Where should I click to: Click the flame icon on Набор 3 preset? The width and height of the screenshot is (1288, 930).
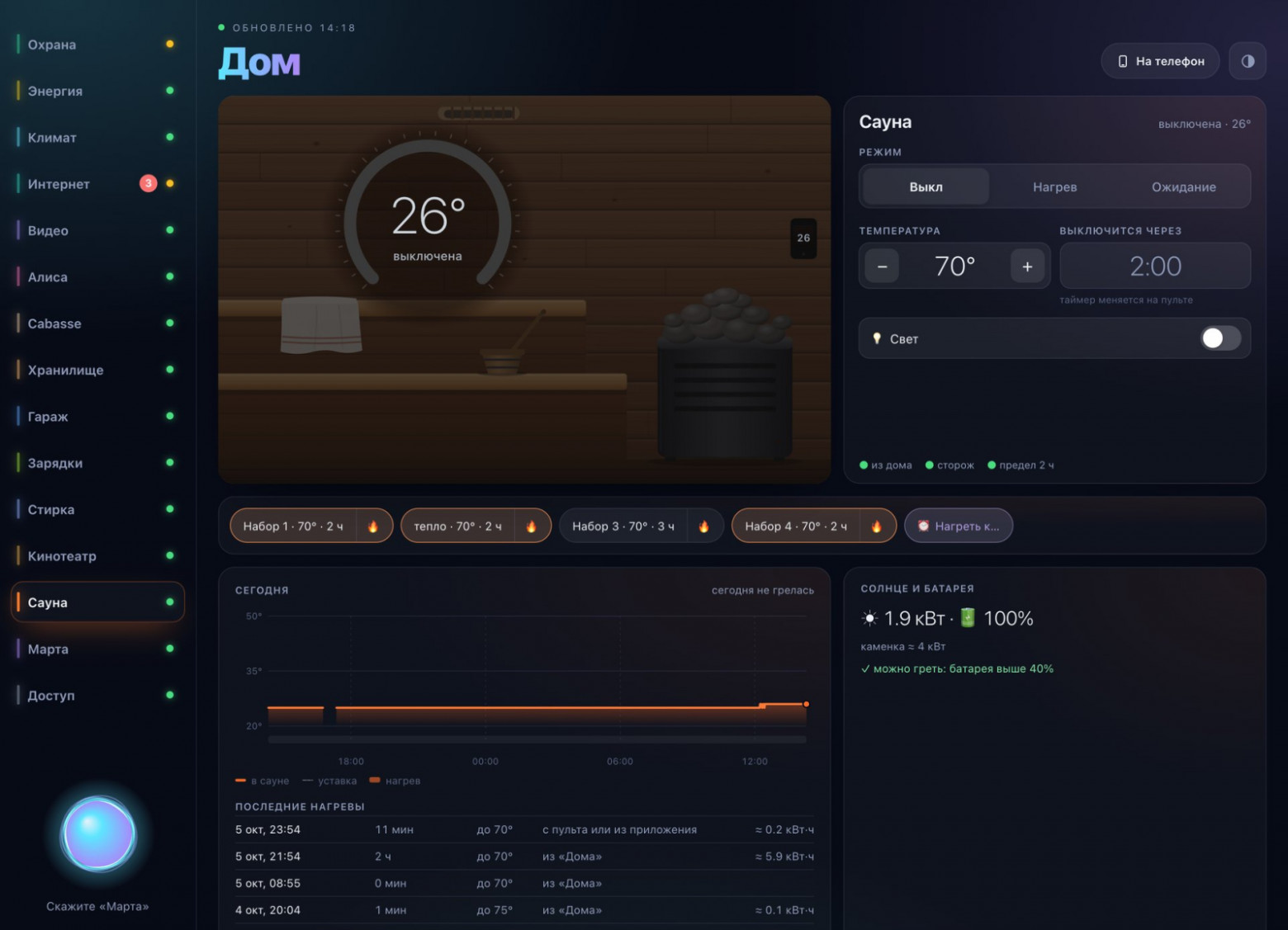click(704, 526)
